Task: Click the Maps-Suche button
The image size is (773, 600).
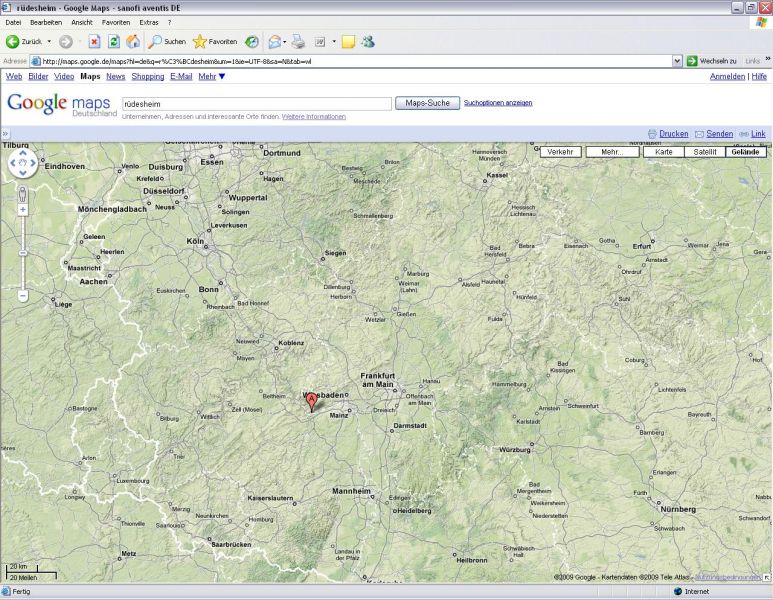Action: point(427,103)
